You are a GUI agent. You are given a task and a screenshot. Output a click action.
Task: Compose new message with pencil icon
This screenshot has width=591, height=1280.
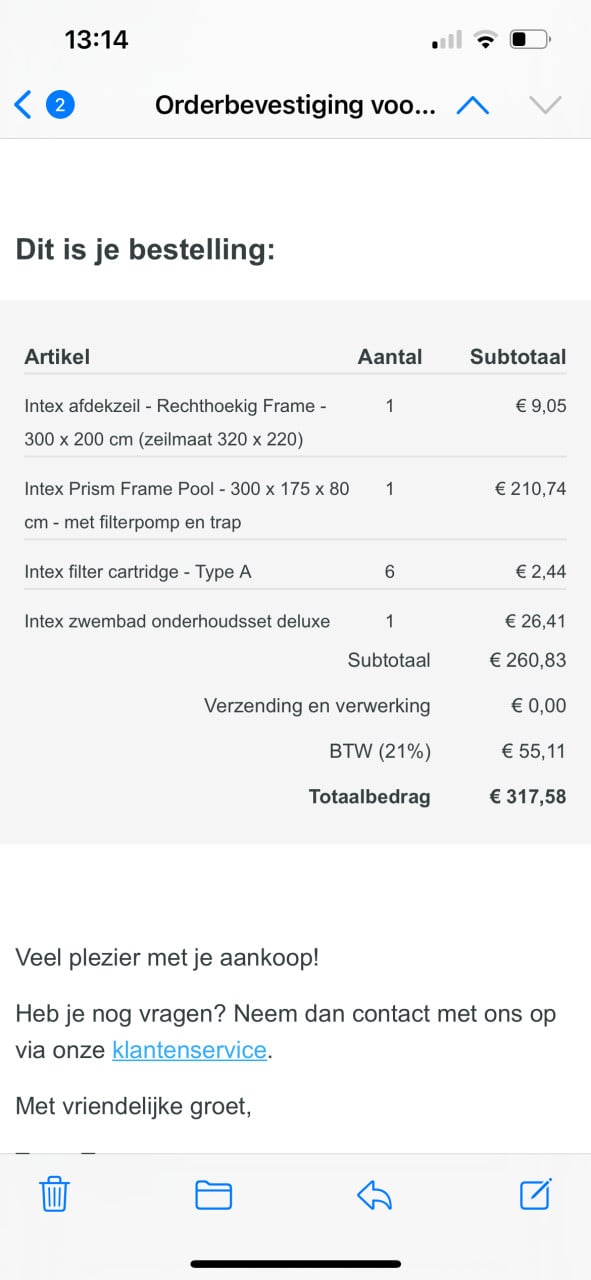(536, 1193)
